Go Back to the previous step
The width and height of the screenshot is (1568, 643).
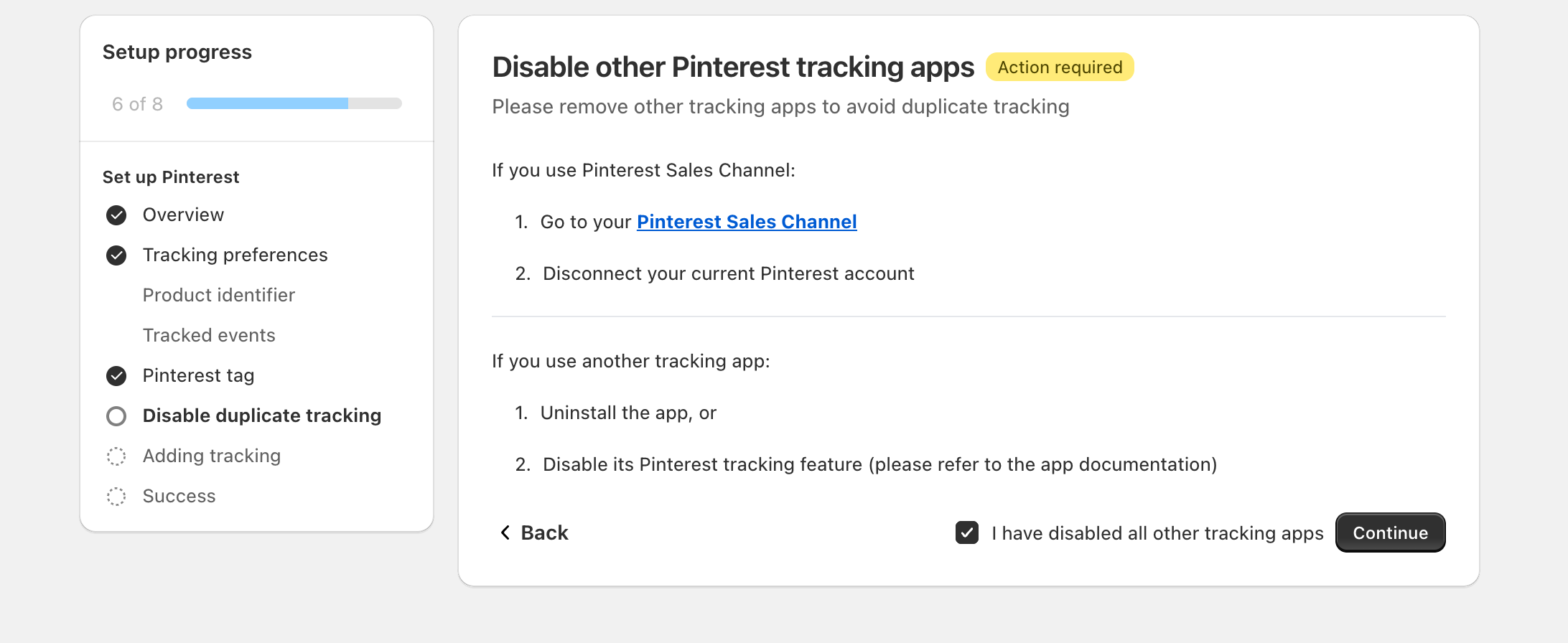coord(544,532)
